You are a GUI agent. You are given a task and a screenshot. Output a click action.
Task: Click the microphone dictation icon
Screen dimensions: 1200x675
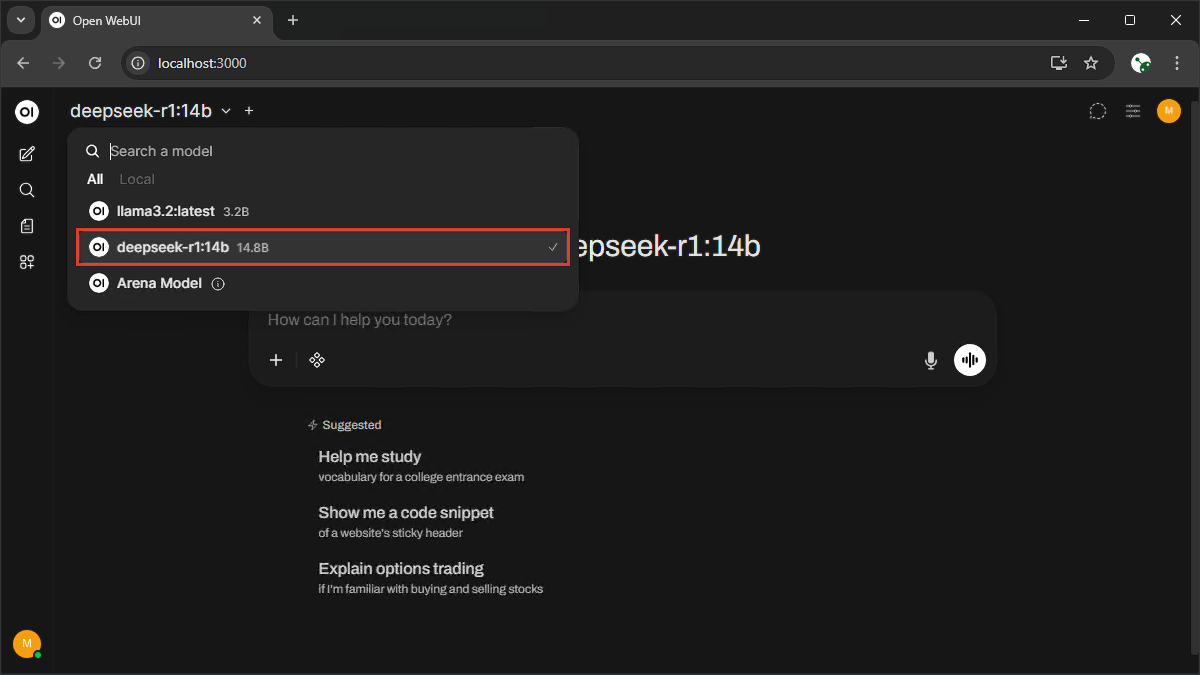point(931,360)
